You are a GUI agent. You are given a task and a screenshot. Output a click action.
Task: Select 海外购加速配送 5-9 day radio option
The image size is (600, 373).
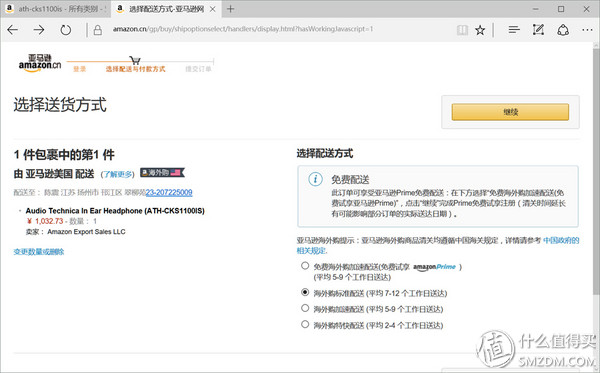point(305,308)
